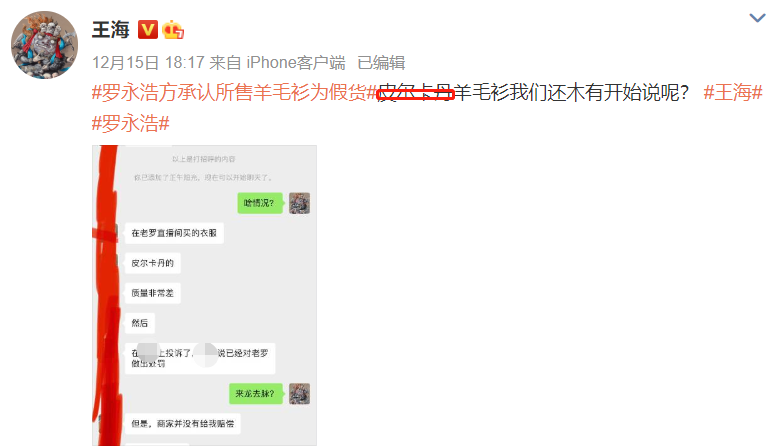
Task: Click the orange V verification badge
Action: [148, 30]
